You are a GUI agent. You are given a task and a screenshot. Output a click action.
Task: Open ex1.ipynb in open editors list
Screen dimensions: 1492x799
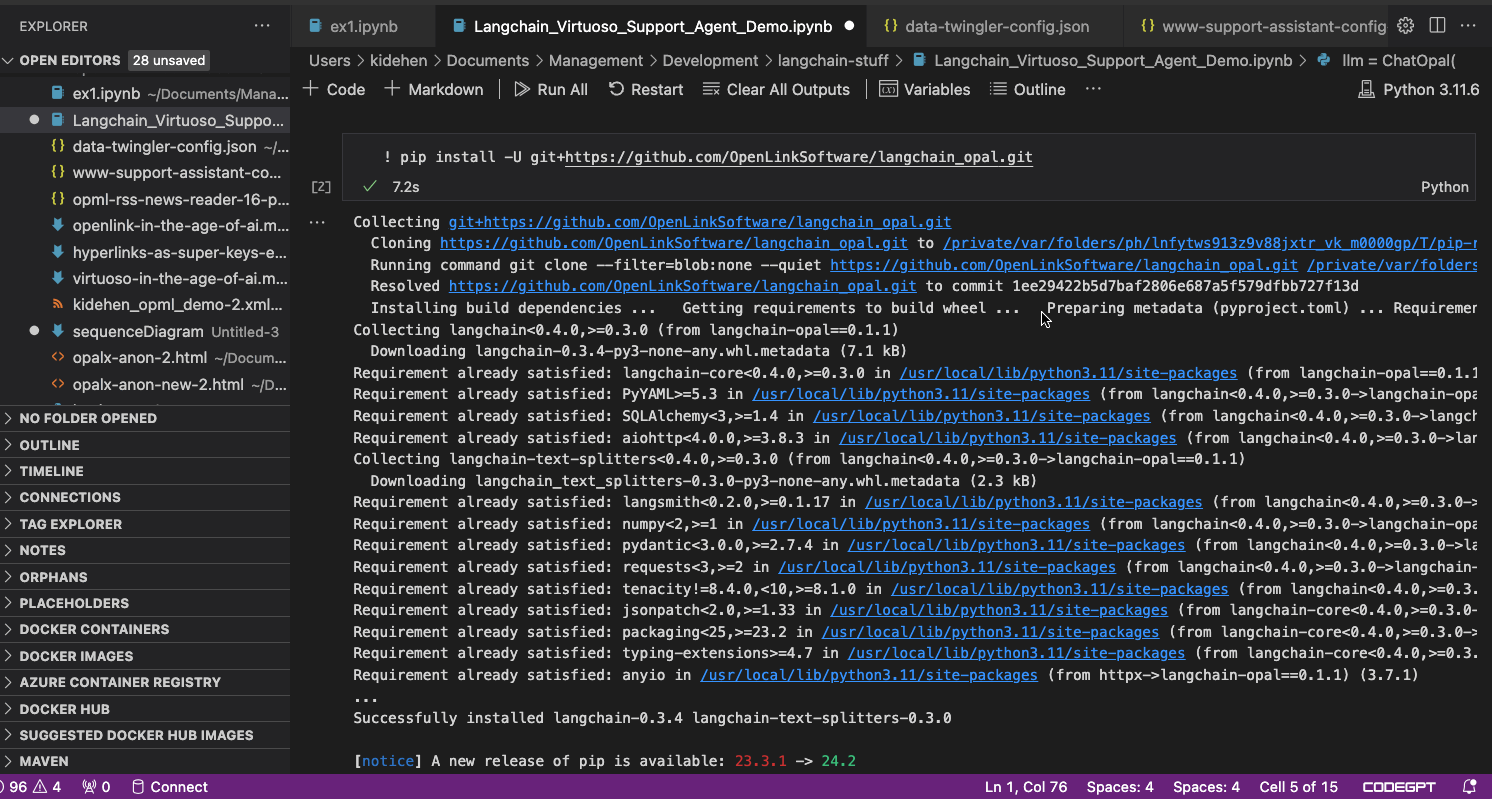click(x=145, y=93)
